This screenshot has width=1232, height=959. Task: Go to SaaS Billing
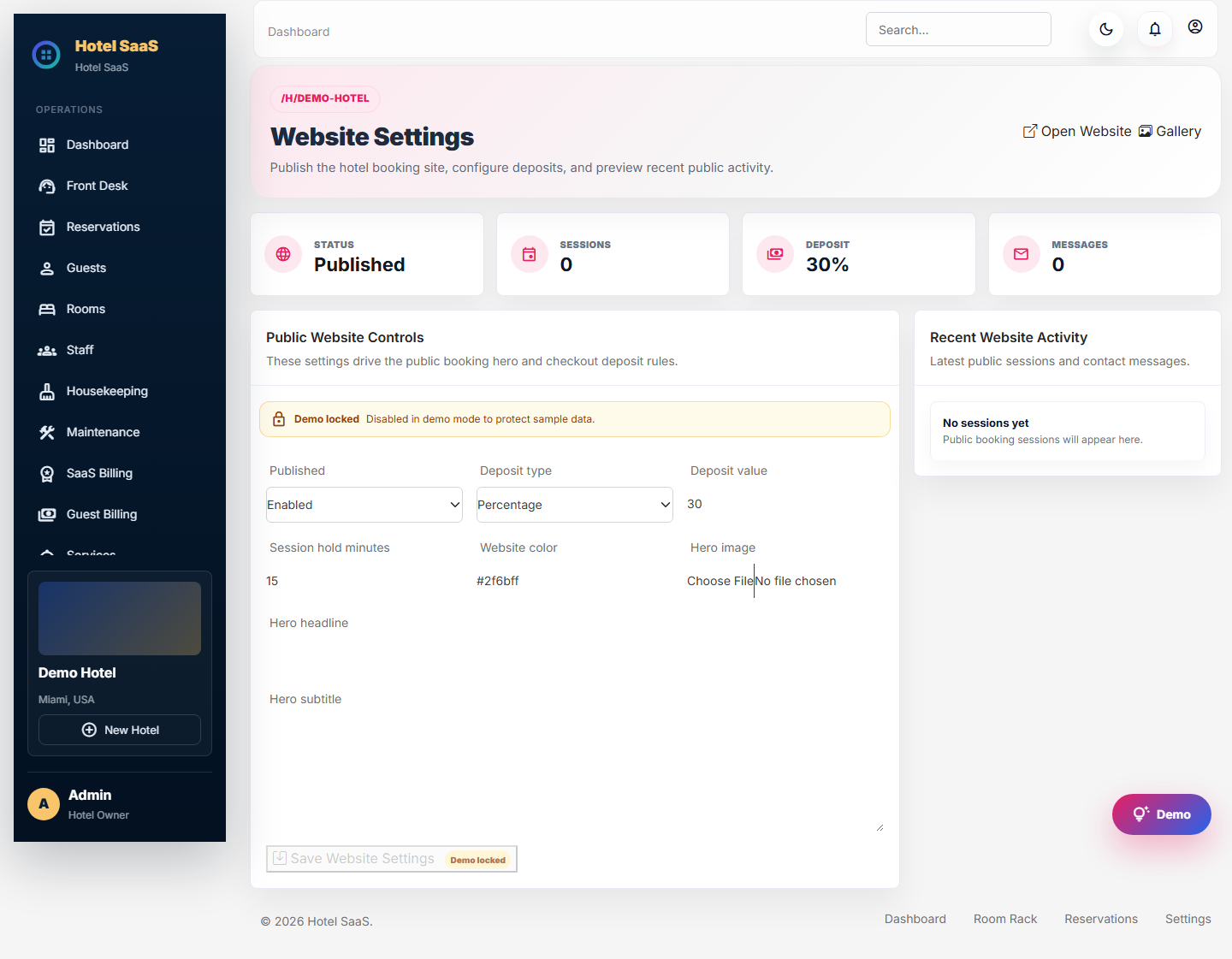pyautogui.click(x=120, y=474)
